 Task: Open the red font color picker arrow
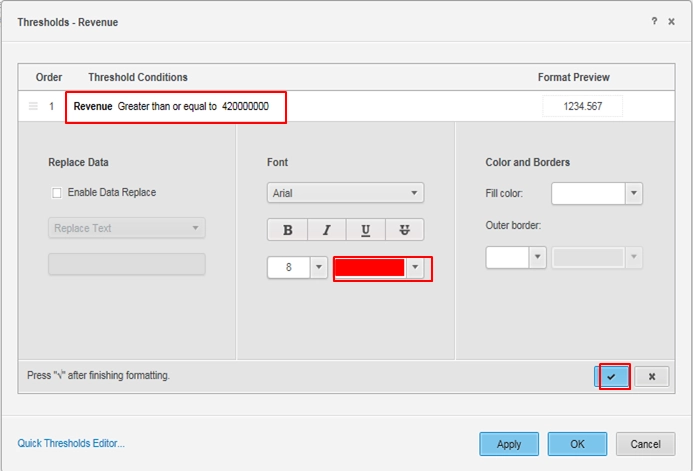coord(416,268)
